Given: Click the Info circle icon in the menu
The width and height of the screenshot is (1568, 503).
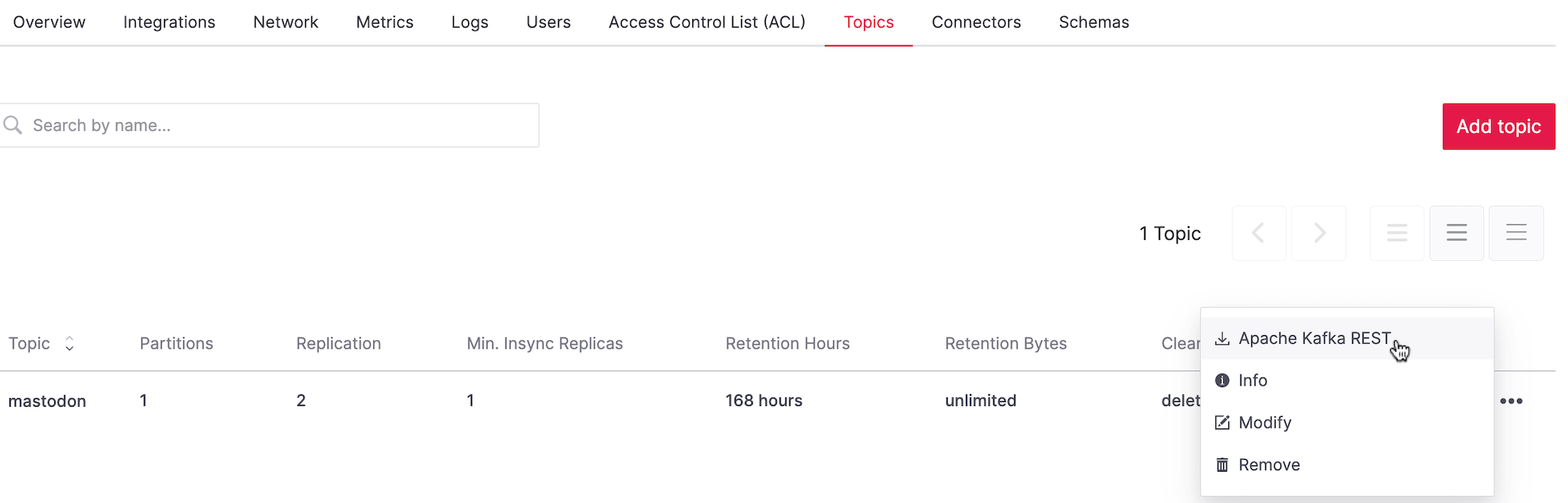Looking at the screenshot, I should (1222, 380).
